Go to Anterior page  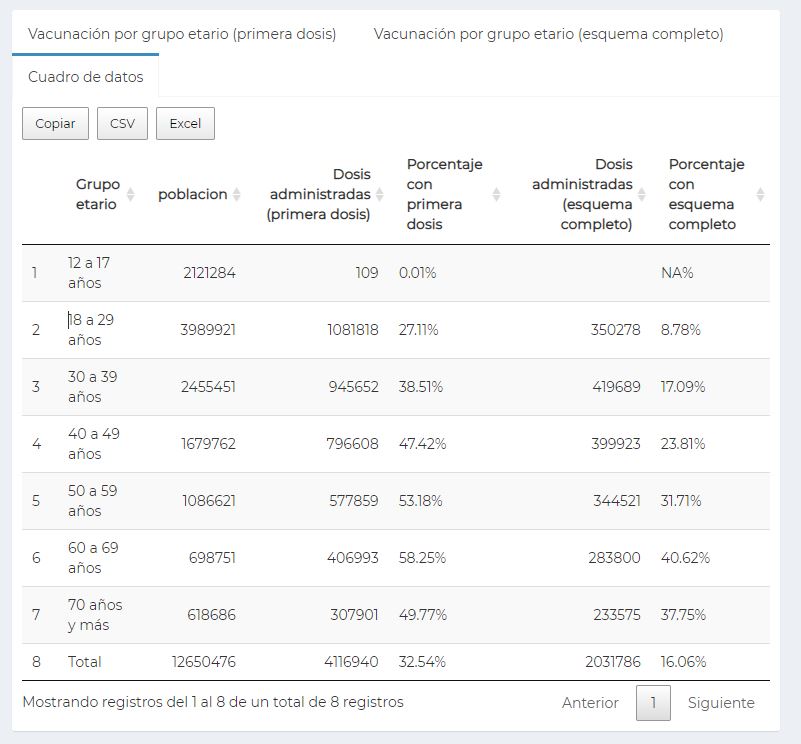tap(590, 703)
